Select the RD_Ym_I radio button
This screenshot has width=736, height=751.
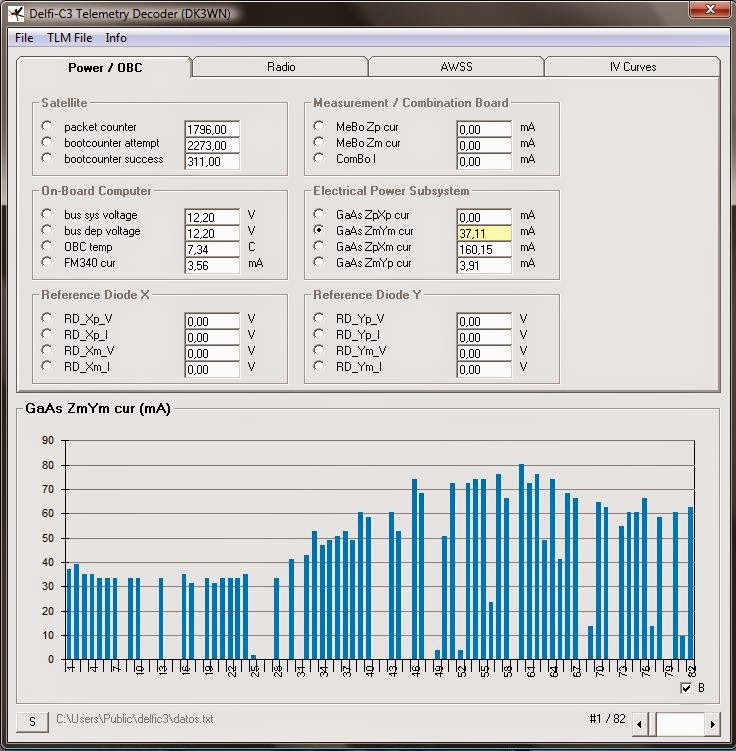pos(318,366)
